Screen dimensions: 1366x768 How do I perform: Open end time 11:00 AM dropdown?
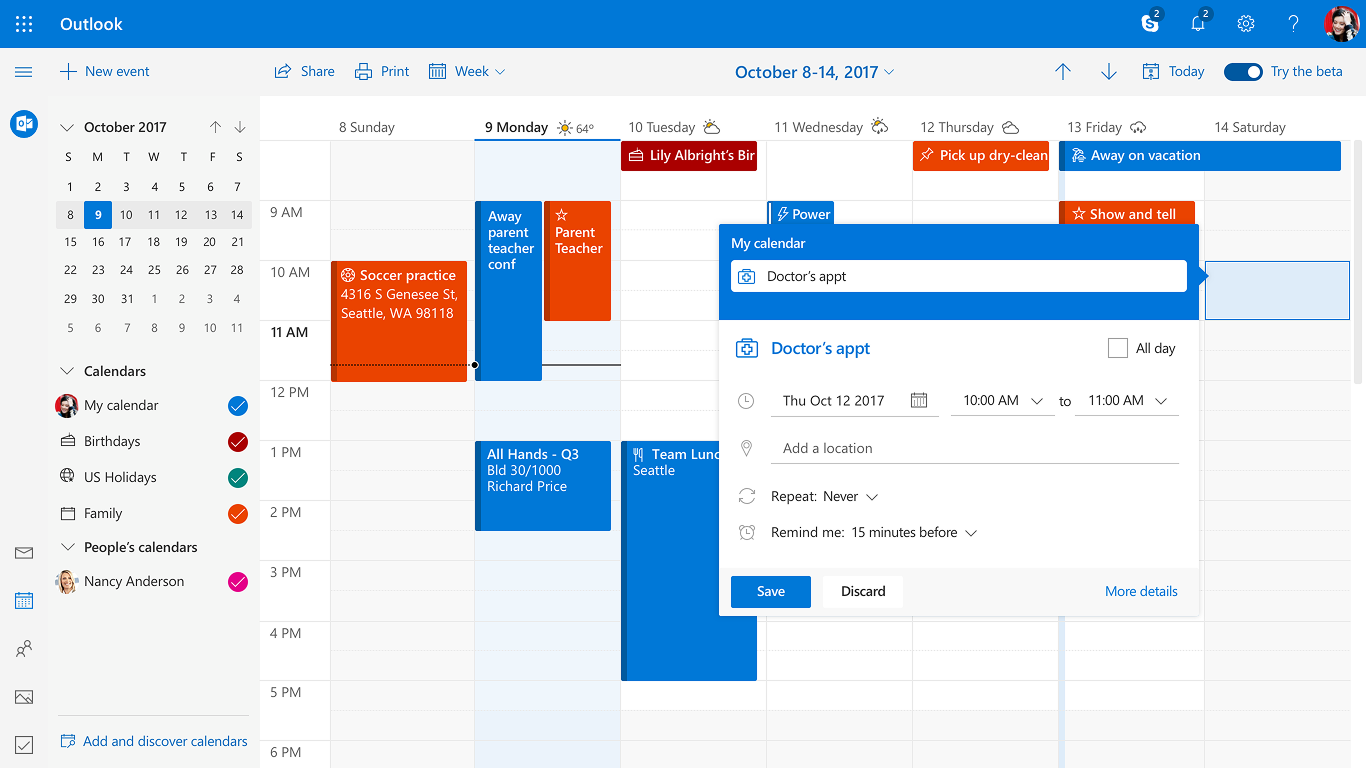(x=1127, y=401)
